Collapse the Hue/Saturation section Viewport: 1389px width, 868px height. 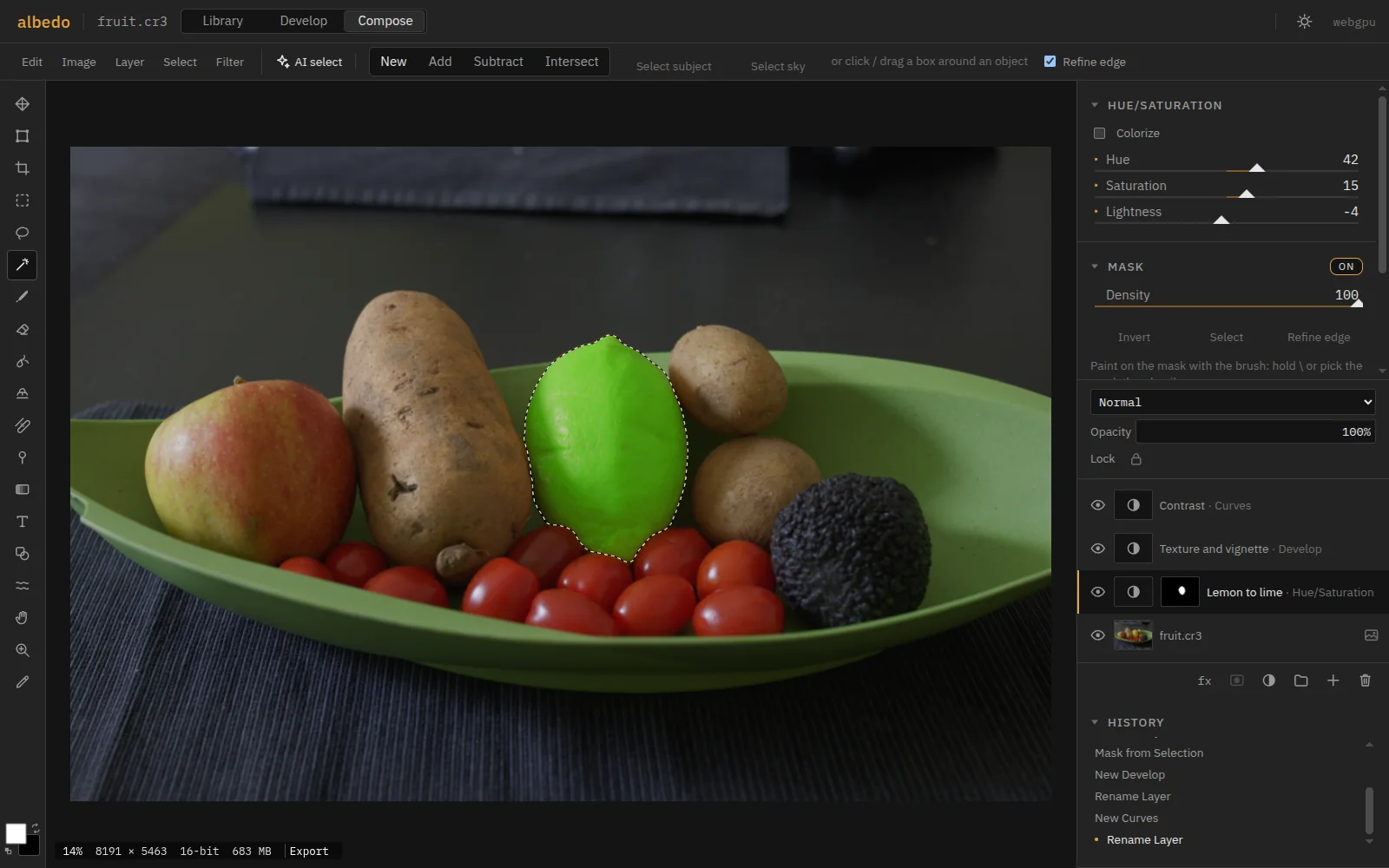point(1095,105)
